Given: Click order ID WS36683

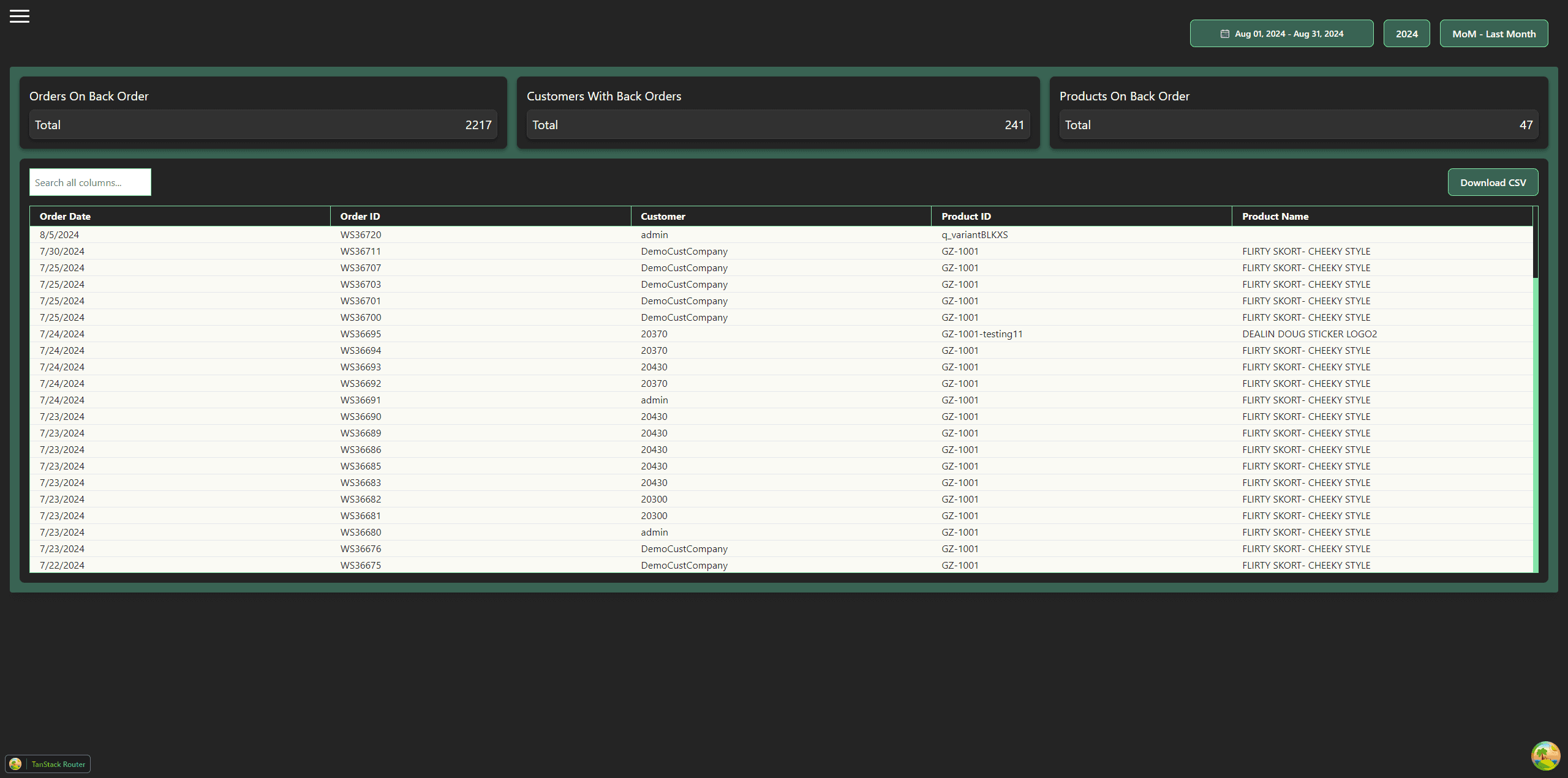Looking at the screenshot, I should coord(361,482).
